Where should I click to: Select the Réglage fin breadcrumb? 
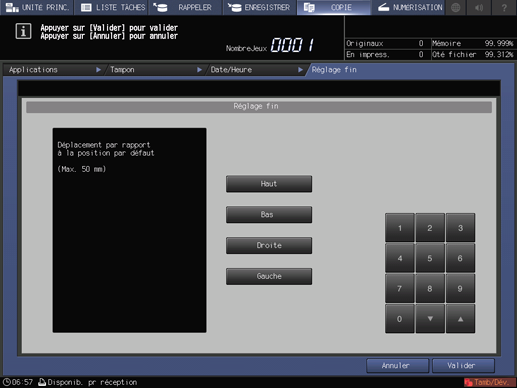334,70
